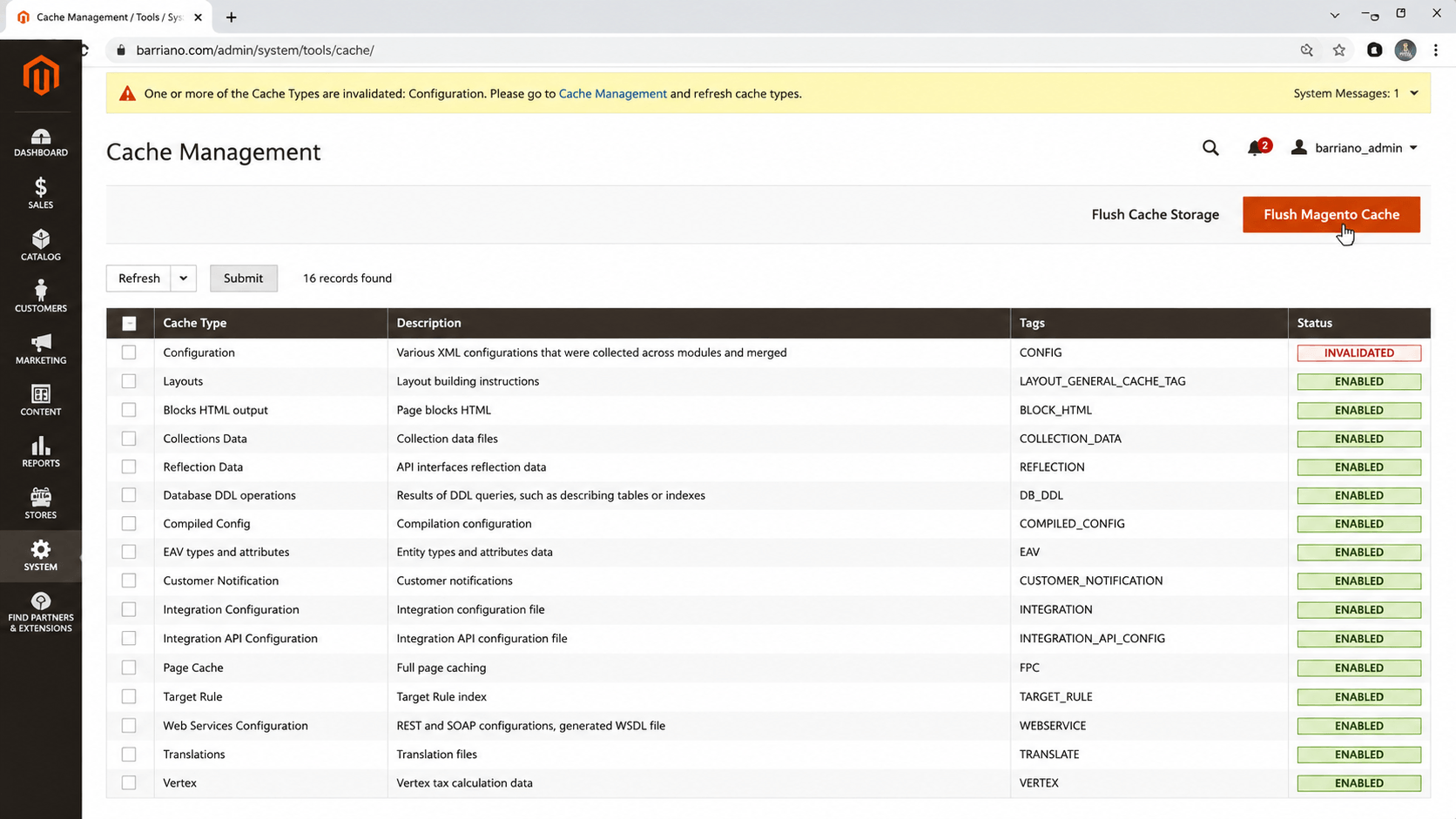Check the Collections Data checkbox
Viewport: 1456px width, 819px height.
point(129,439)
